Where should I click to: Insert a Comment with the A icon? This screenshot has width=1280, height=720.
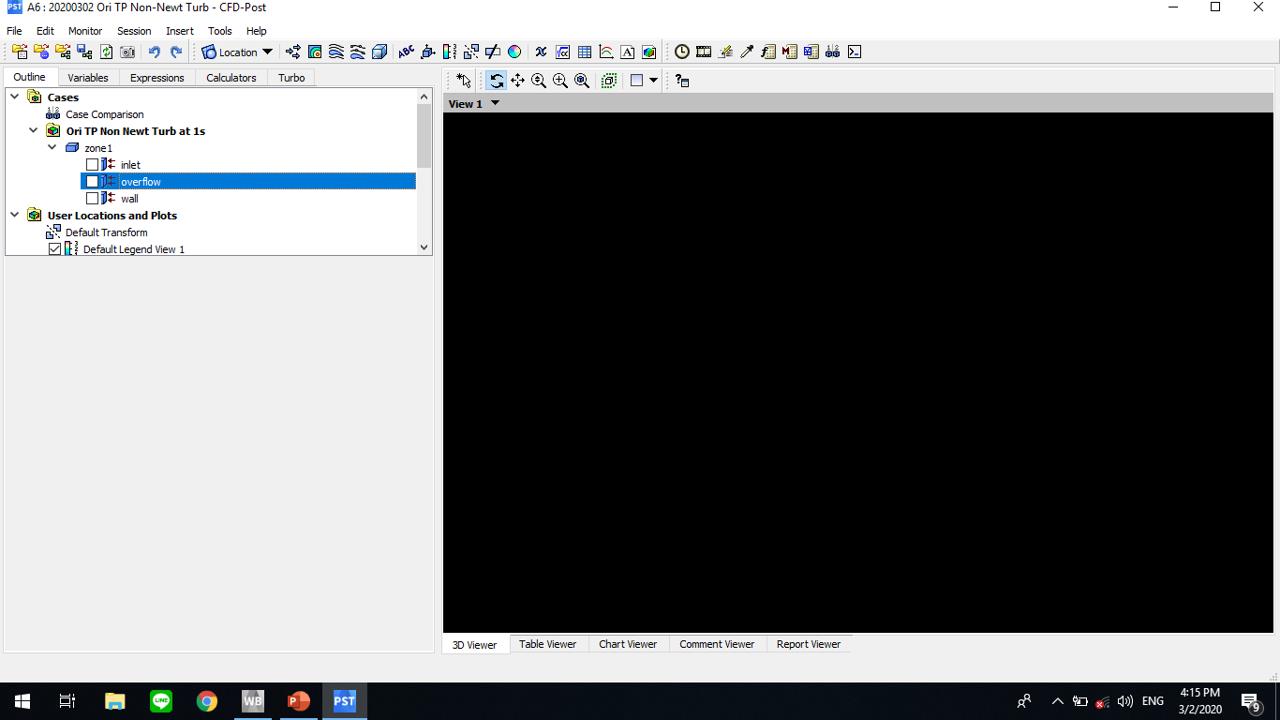(x=628, y=52)
